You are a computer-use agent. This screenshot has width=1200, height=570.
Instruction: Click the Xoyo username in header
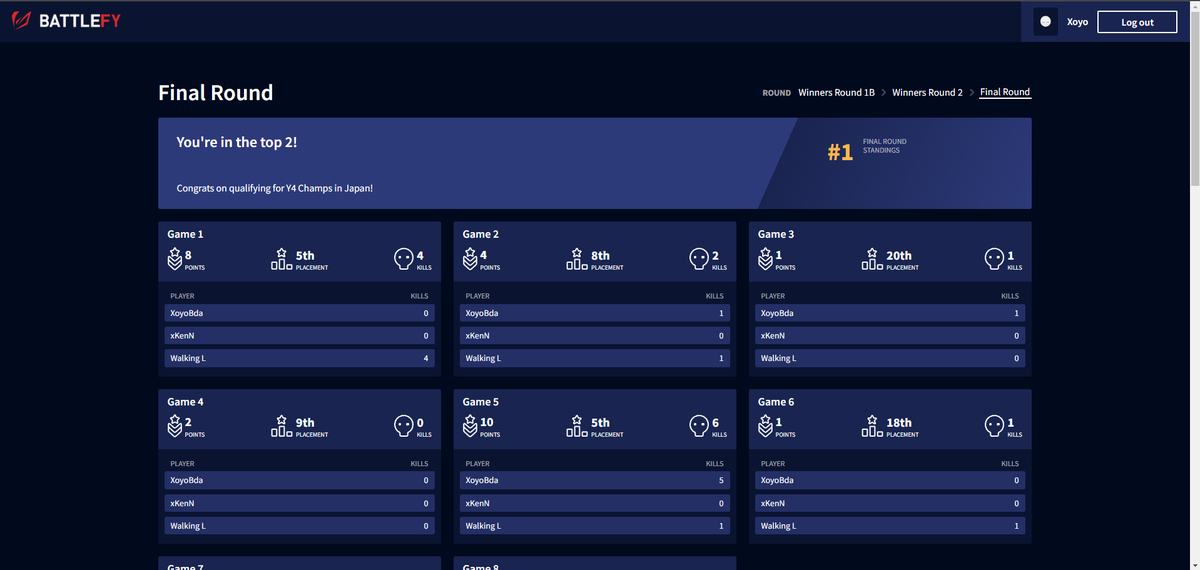(1077, 22)
